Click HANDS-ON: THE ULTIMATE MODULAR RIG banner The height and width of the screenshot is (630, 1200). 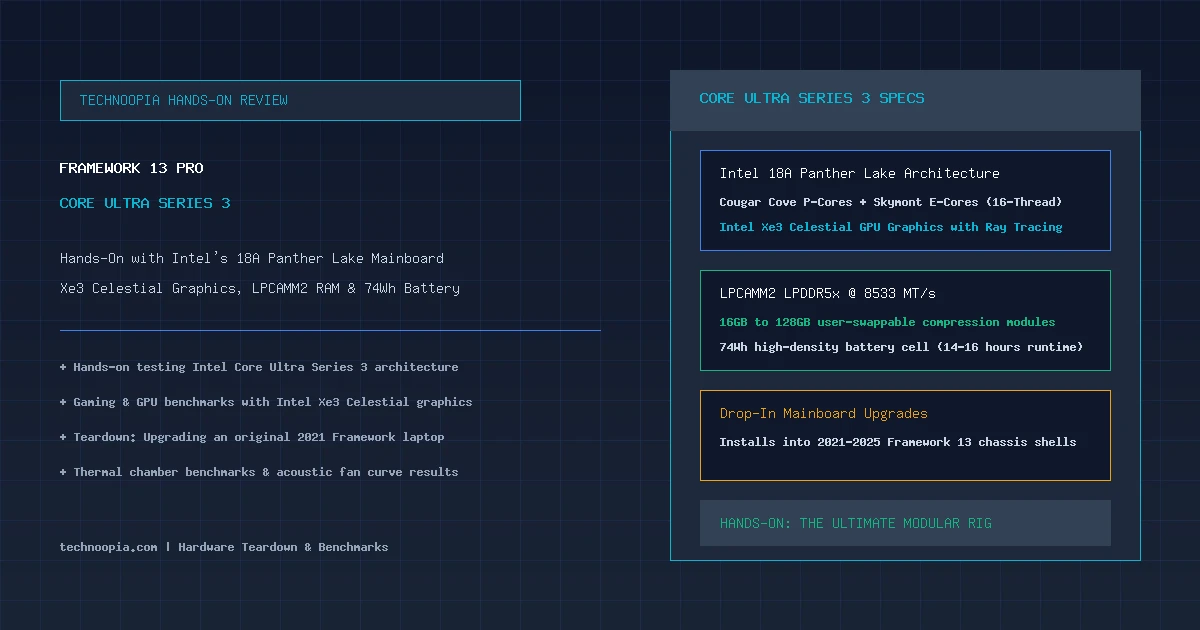pos(905,523)
